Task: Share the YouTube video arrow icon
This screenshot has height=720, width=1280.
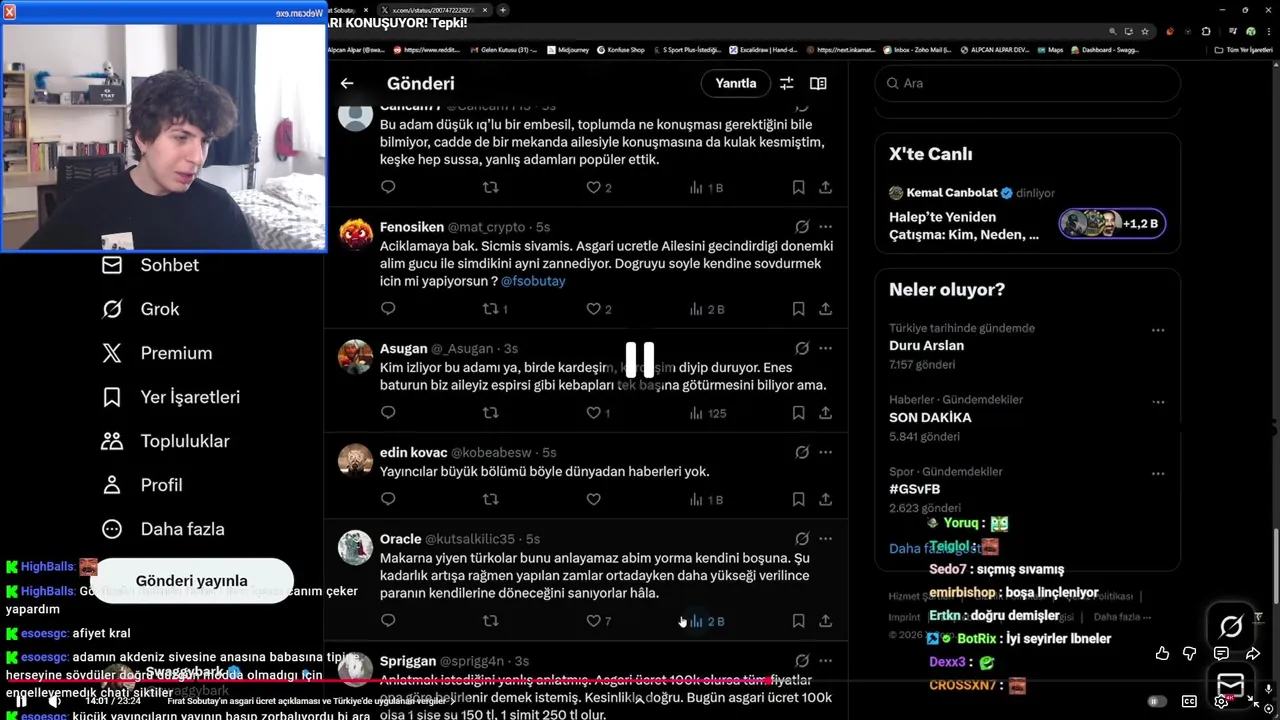Action: [1252, 653]
